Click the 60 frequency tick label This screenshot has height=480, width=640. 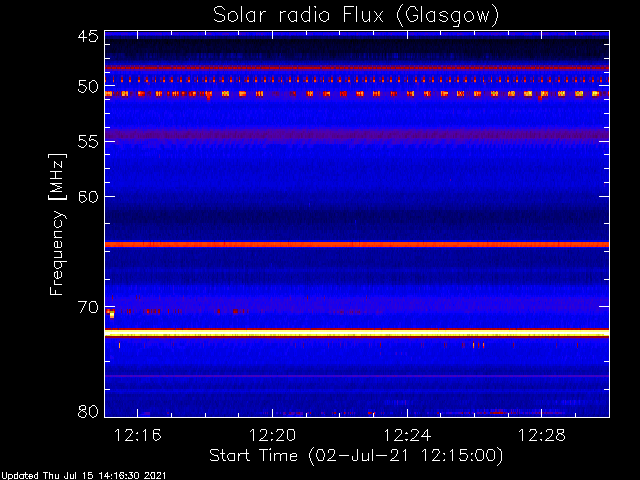click(x=88, y=197)
